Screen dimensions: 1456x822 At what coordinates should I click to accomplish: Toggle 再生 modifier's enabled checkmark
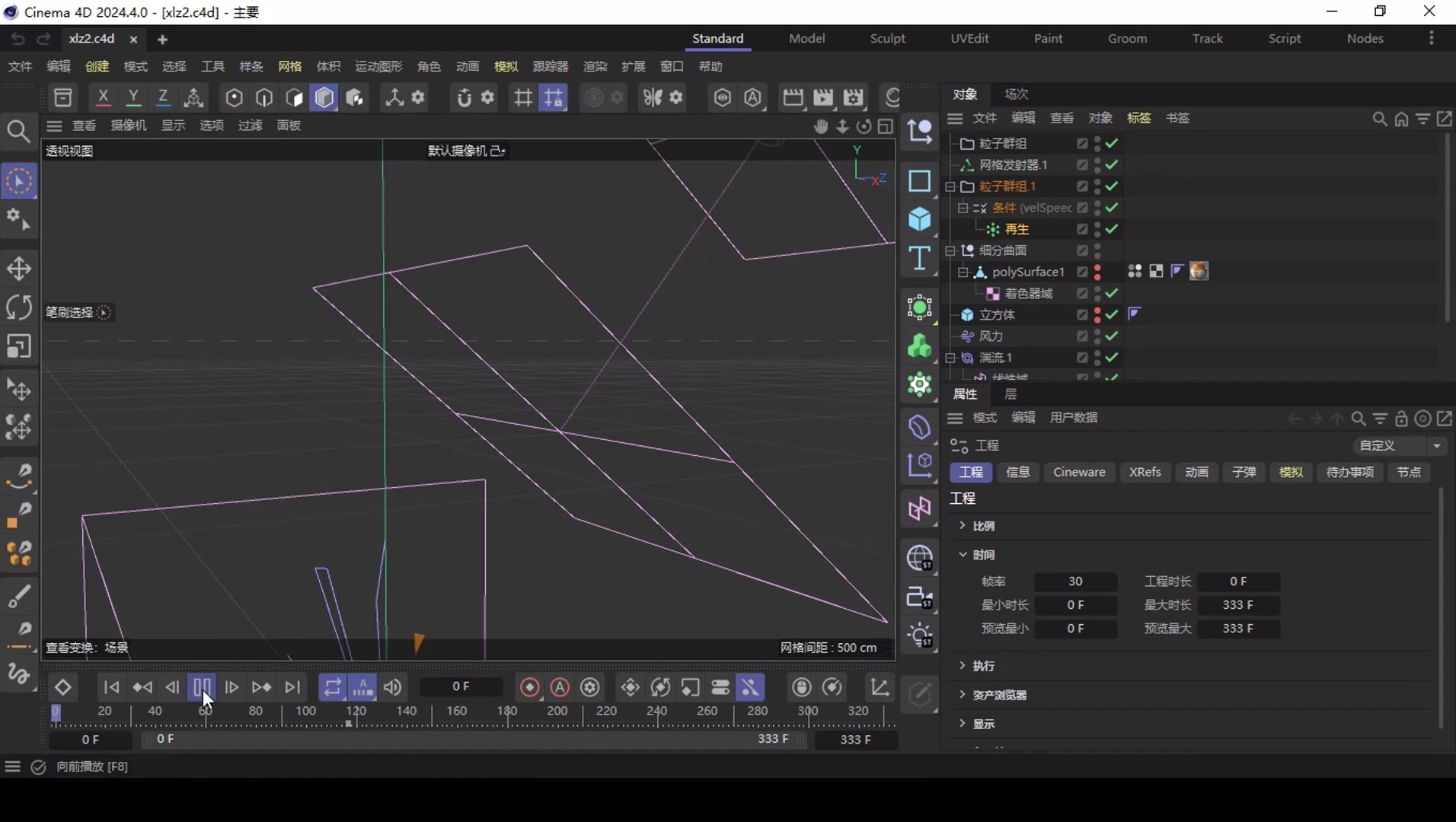(x=1110, y=229)
